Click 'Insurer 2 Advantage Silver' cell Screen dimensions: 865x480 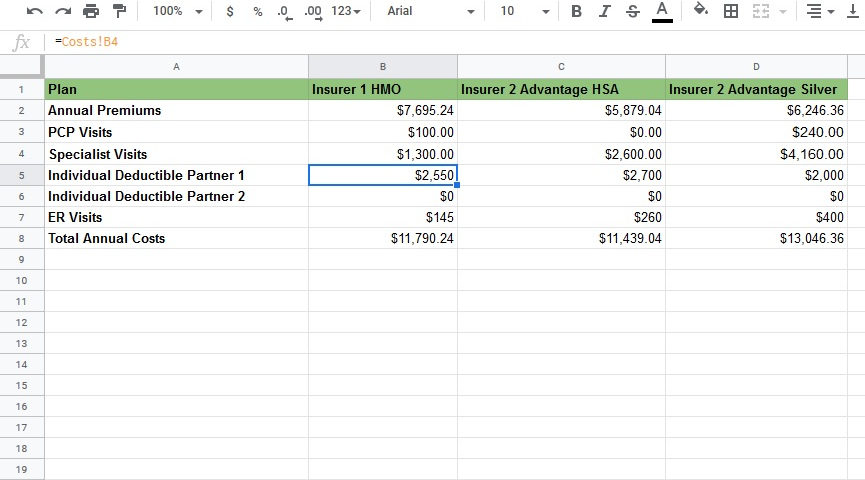click(x=756, y=89)
